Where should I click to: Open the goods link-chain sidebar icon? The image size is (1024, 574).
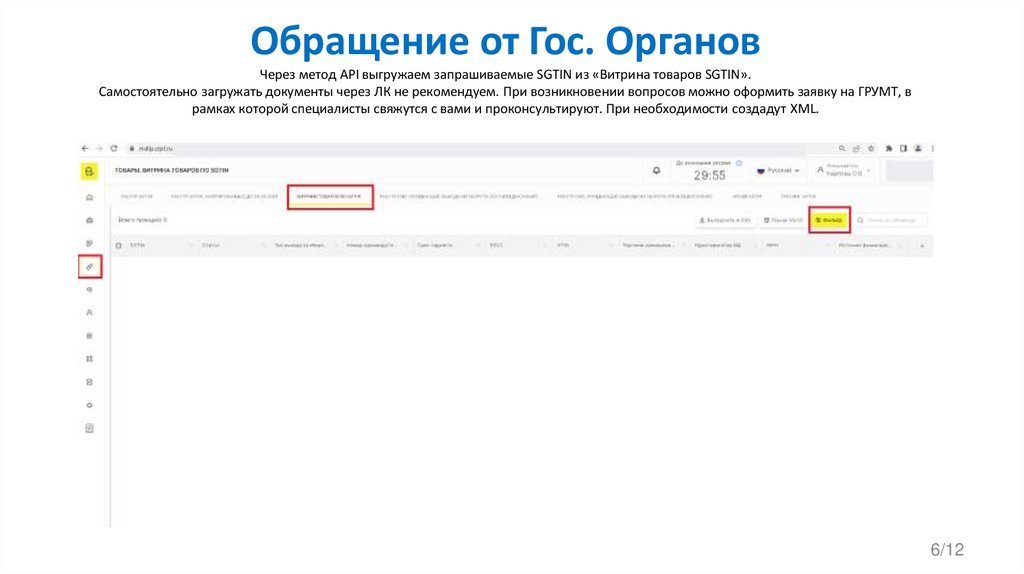89,267
